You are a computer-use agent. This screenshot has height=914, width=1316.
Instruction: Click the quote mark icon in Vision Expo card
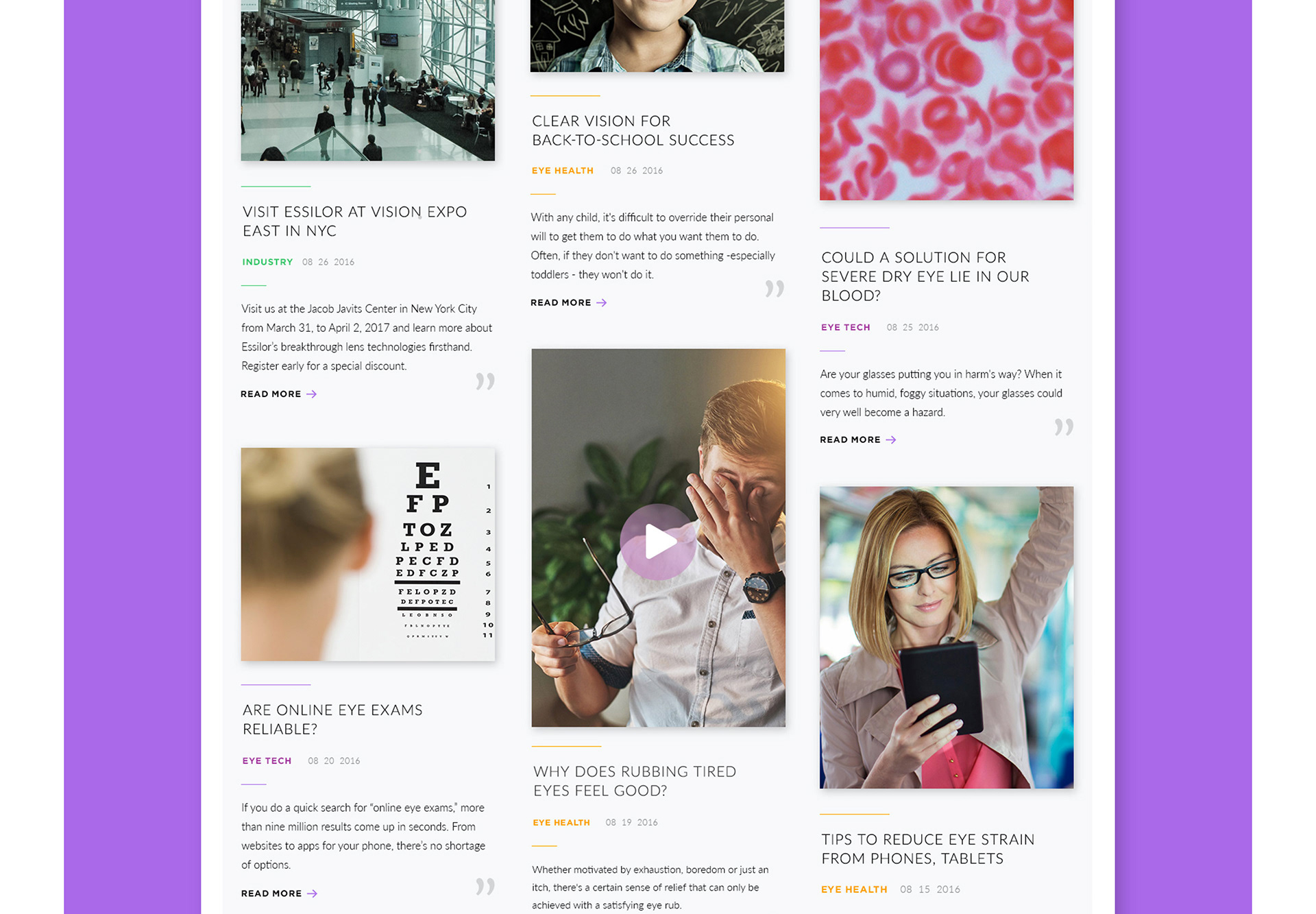tap(485, 381)
